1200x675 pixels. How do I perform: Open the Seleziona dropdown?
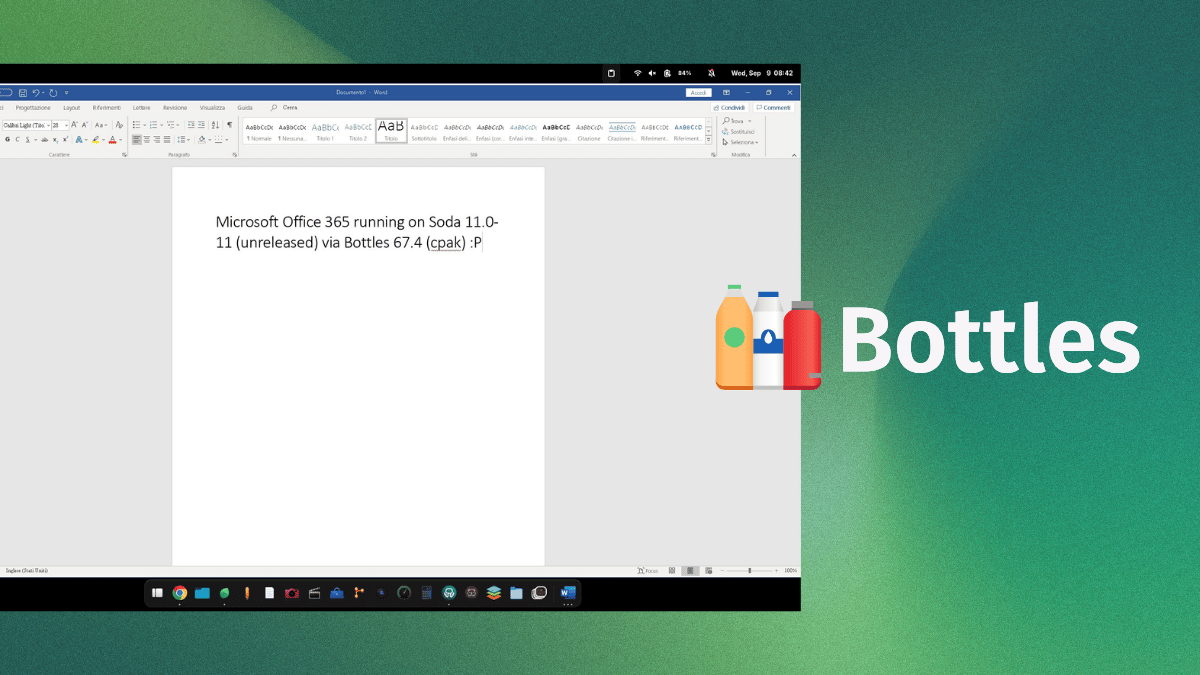(x=740, y=142)
